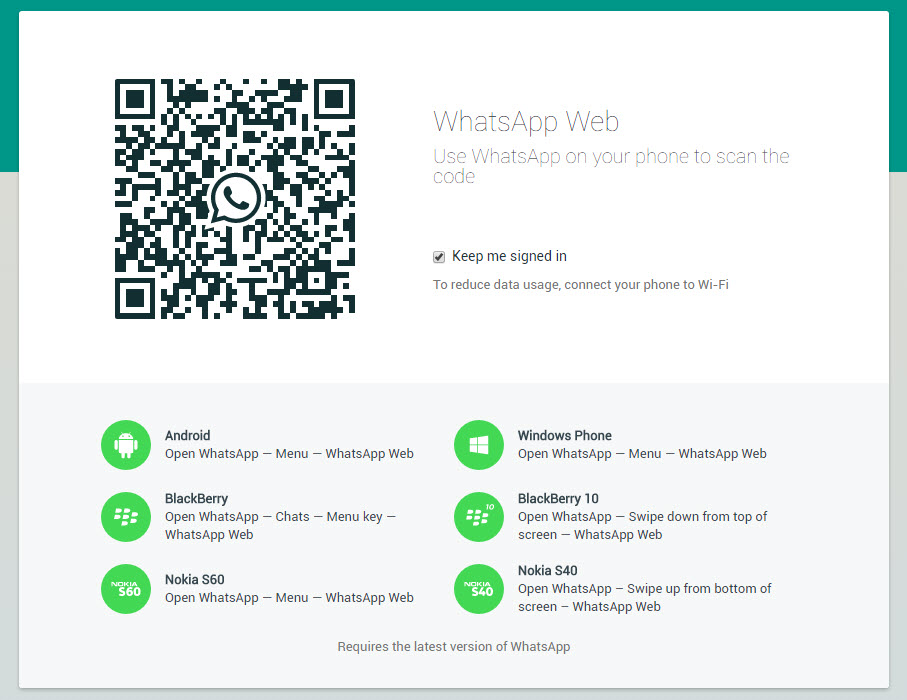The height and width of the screenshot is (700, 907).
Task: Click the 'To reduce data usage' Wi-Fi note
Action: pos(581,285)
